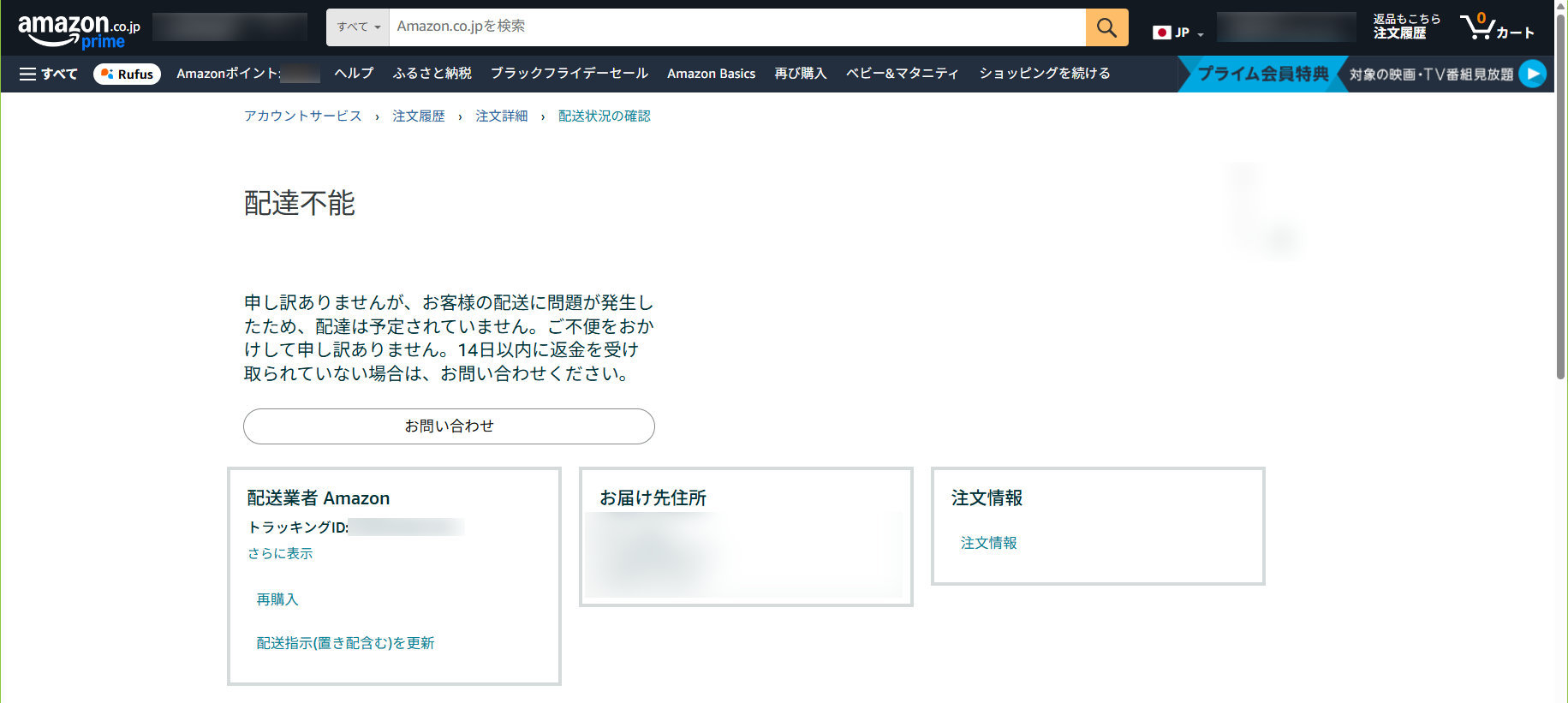Click the 再購入 link
The height and width of the screenshot is (703, 1568).
coord(277,599)
